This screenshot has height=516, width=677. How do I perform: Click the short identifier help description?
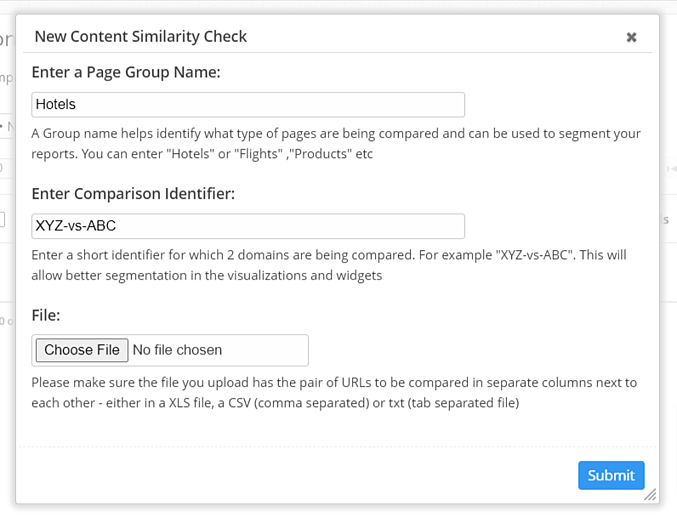point(328,265)
